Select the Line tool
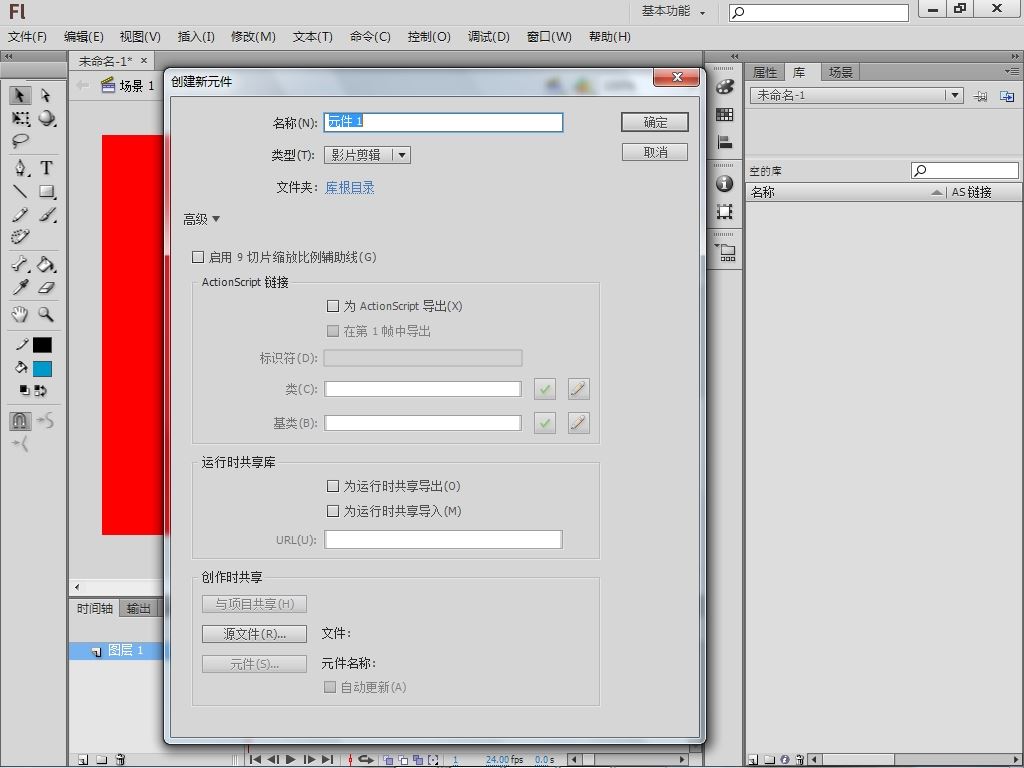Screen dimensions: 1024x768 20,191
